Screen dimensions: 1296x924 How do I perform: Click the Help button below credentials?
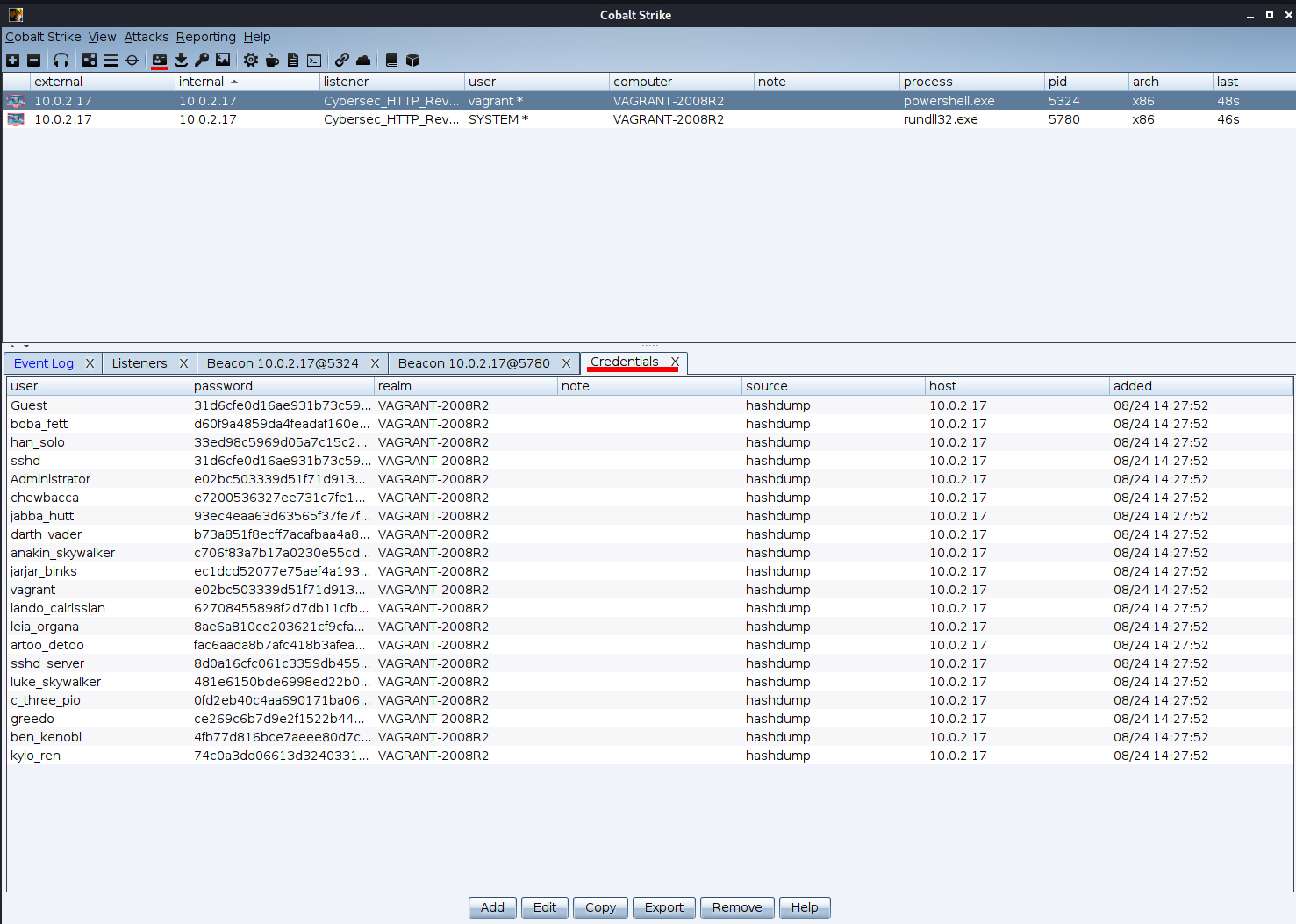click(x=805, y=907)
